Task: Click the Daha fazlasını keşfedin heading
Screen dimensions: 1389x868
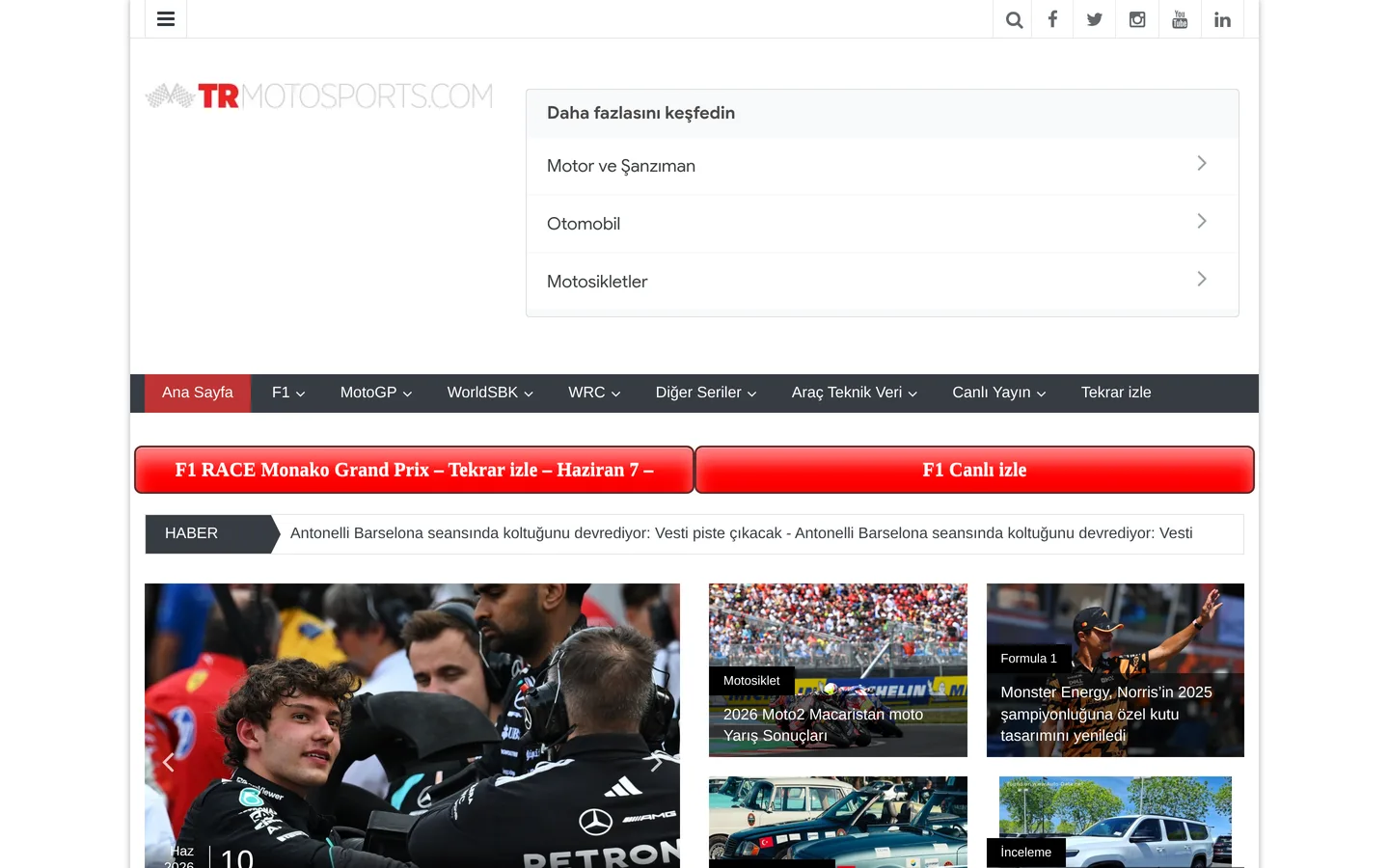Action: click(640, 113)
